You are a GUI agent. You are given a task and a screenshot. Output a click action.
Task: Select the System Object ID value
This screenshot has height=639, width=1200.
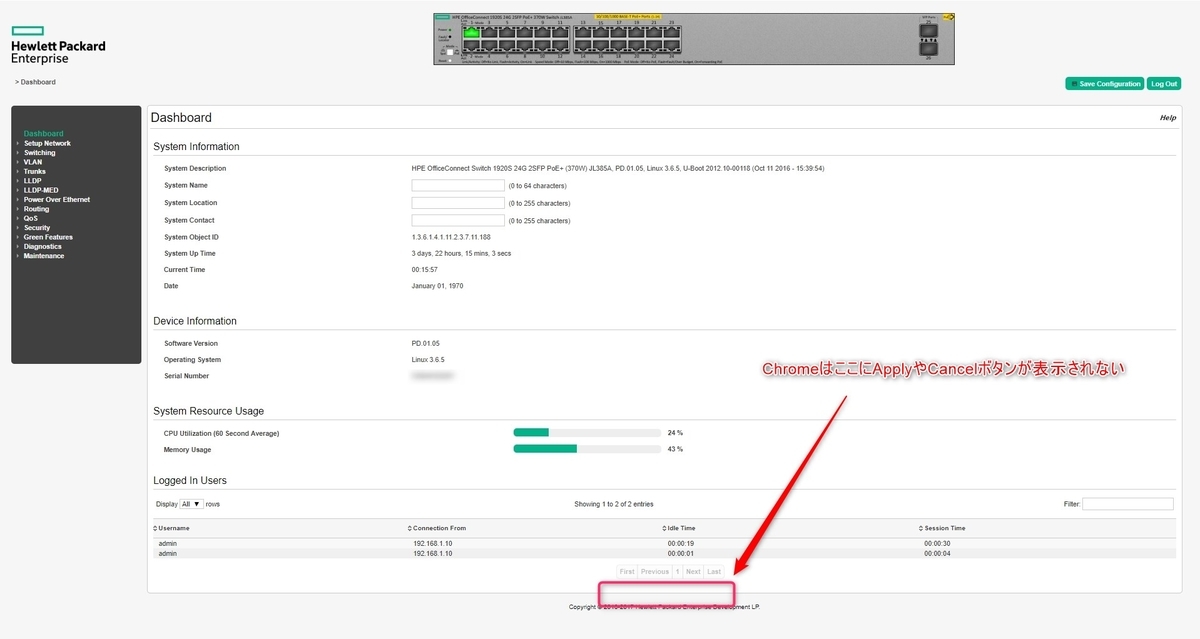click(451, 237)
